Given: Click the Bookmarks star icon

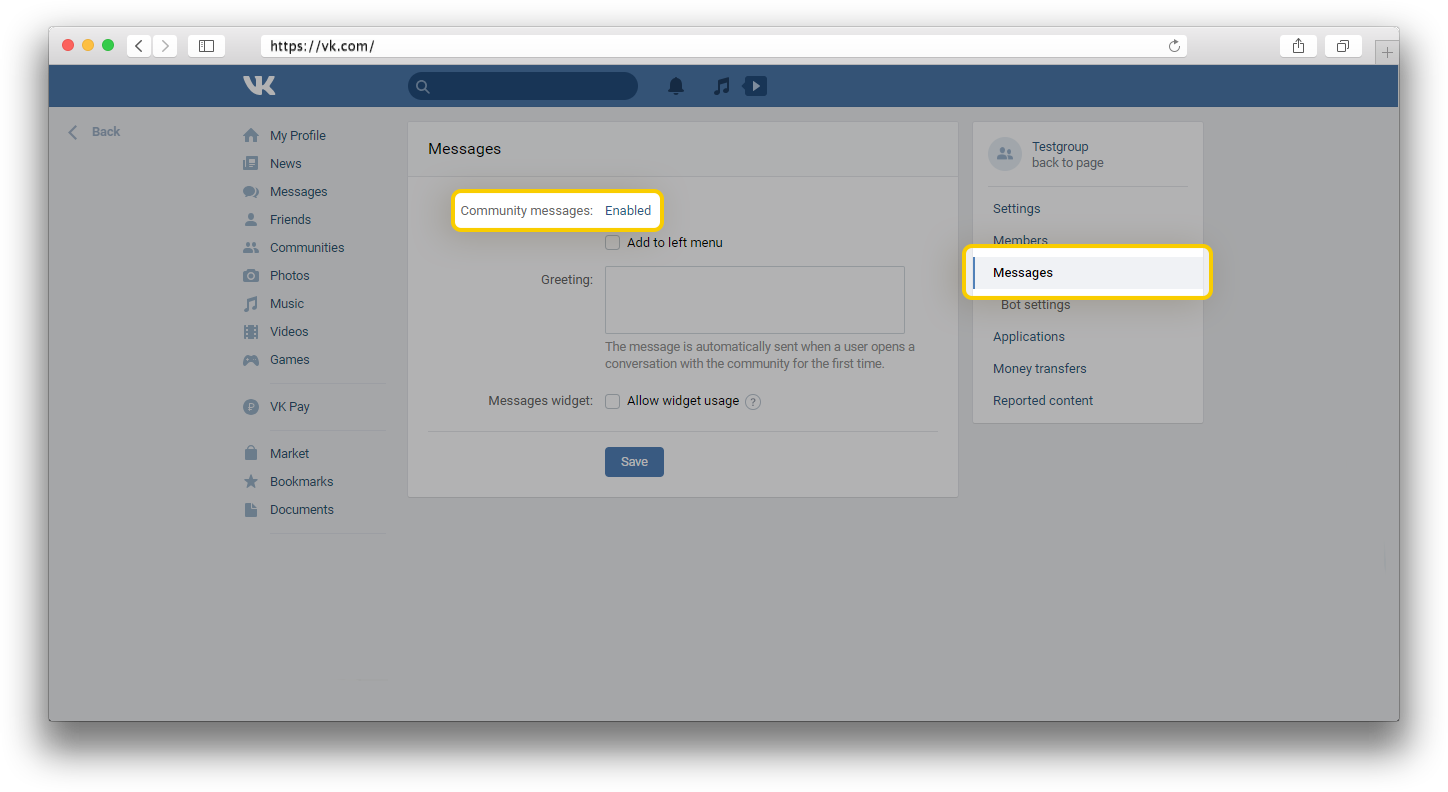Looking at the screenshot, I should 251,481.
